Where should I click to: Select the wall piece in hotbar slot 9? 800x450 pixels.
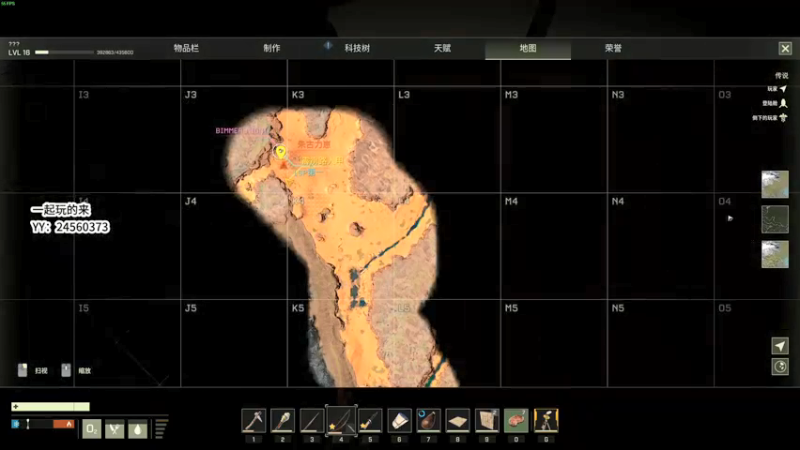487,421
